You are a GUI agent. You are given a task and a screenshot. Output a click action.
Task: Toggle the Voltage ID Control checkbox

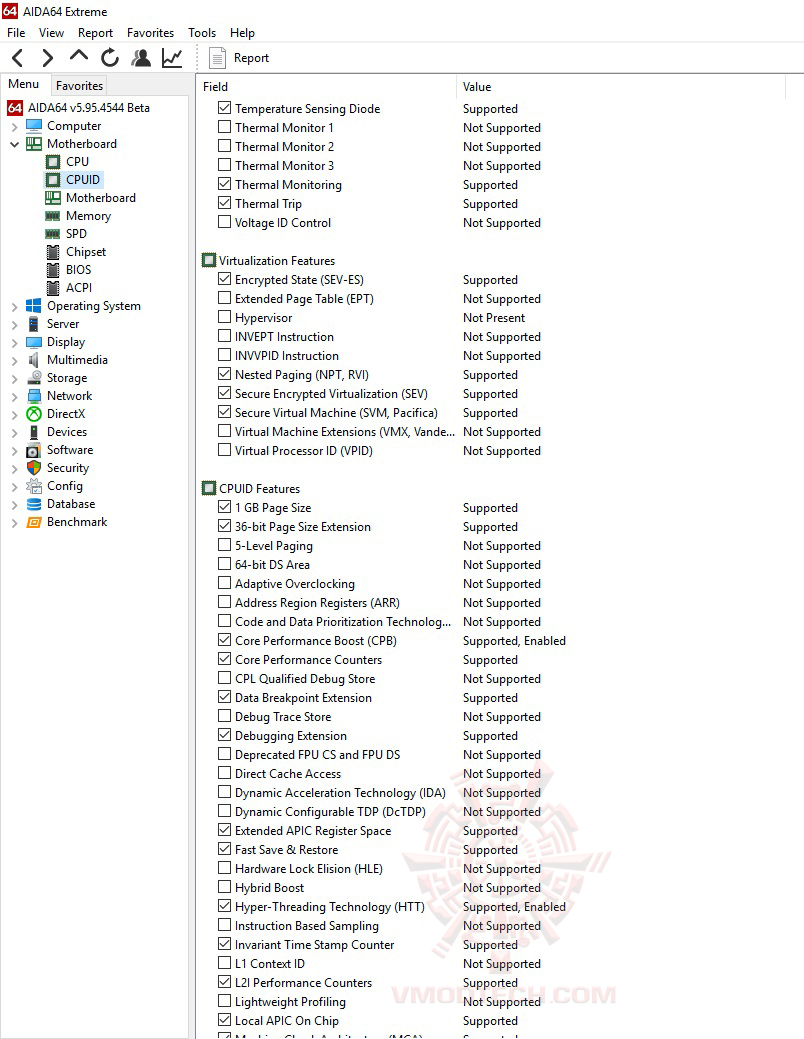[x=225, y=221]
